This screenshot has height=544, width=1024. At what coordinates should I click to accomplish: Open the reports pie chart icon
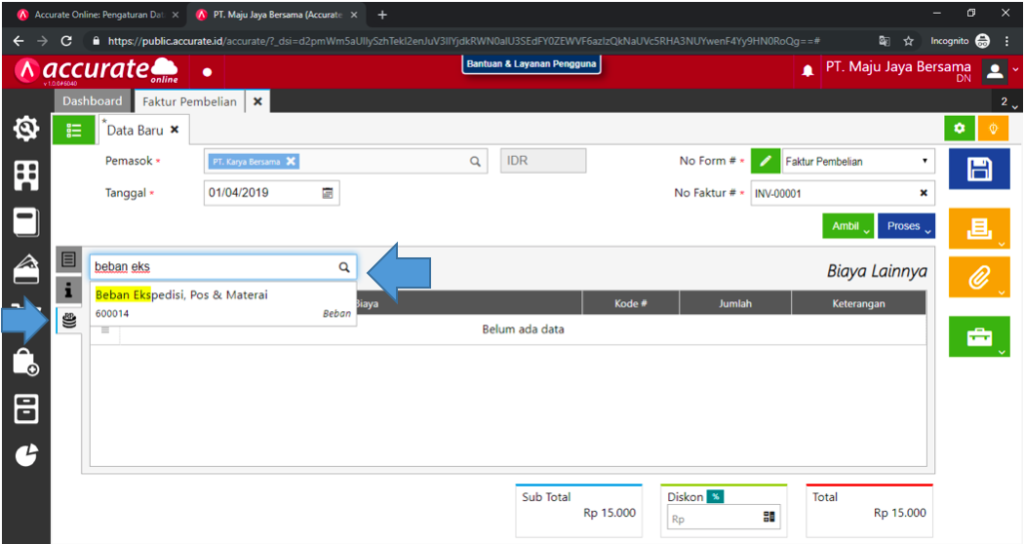click(x=26, y=455)
